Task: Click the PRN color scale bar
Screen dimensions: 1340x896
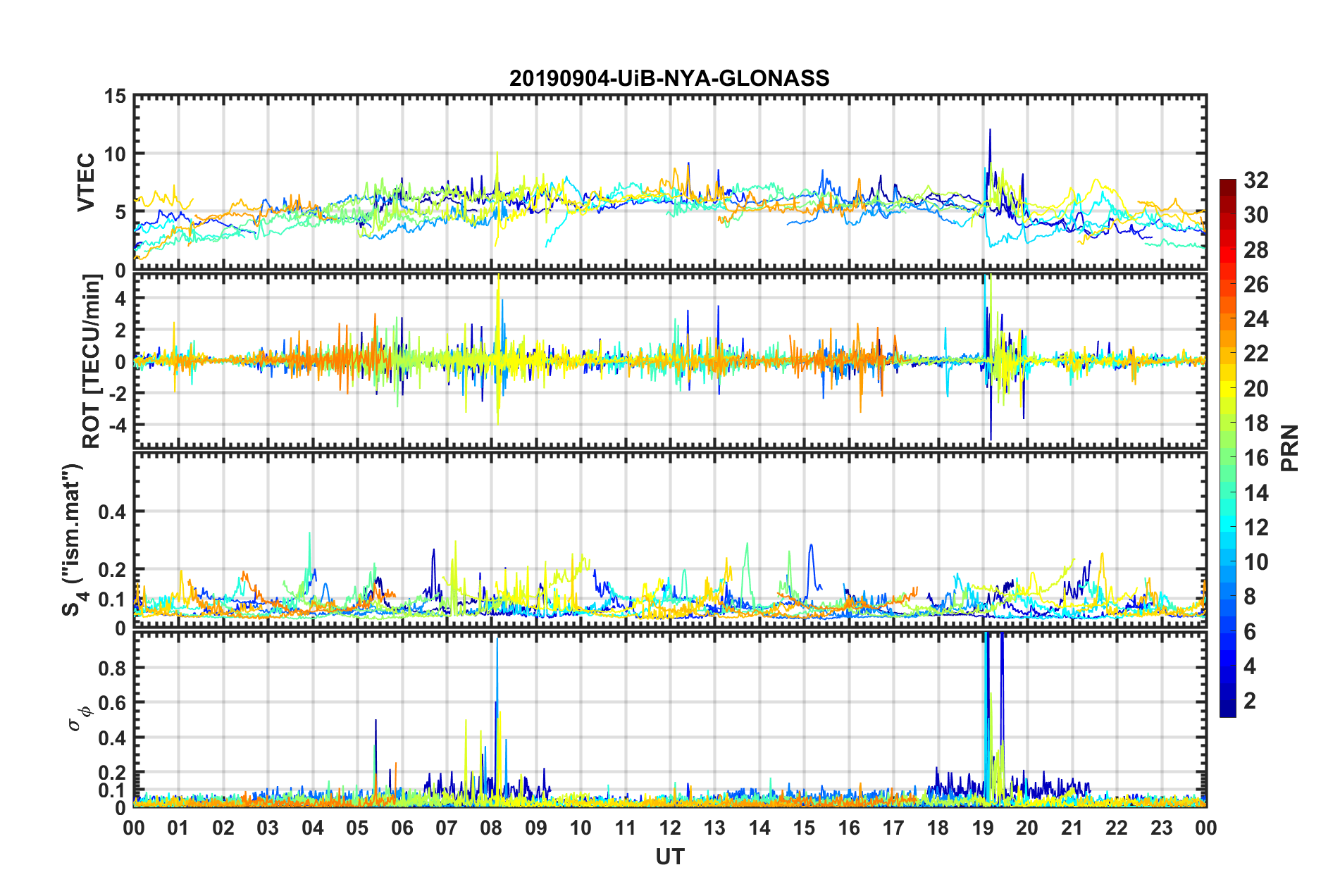Action: pyautogui.click(x=1227, y=448)
